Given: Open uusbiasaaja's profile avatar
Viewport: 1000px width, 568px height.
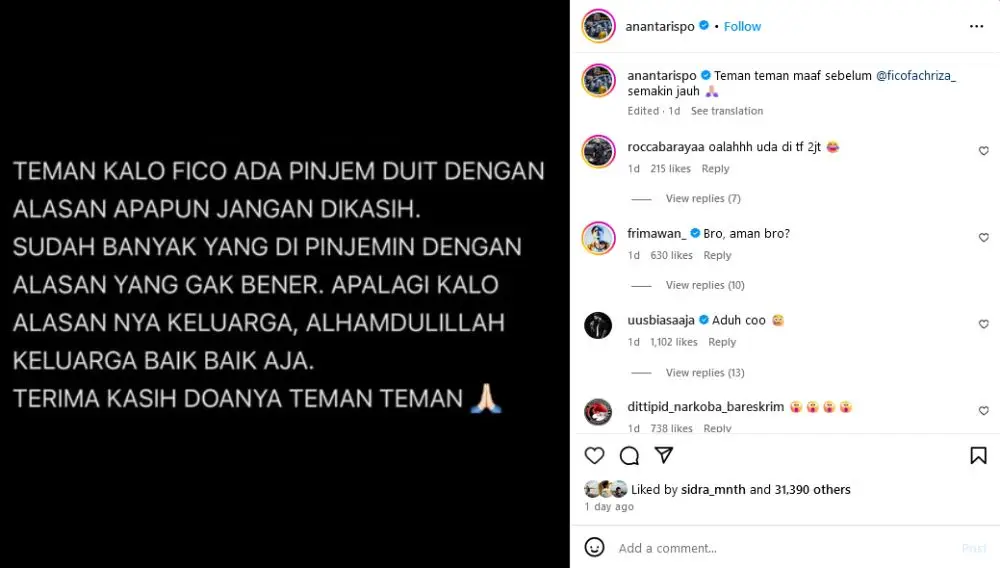Looking at the screenshot, I should click(598, 326).
